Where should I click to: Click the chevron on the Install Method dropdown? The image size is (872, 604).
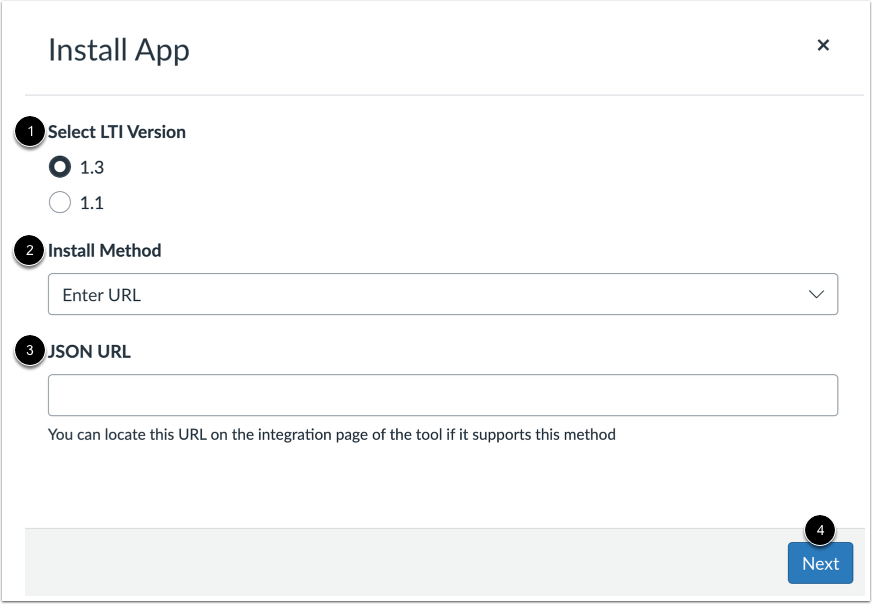click(818, 294)
